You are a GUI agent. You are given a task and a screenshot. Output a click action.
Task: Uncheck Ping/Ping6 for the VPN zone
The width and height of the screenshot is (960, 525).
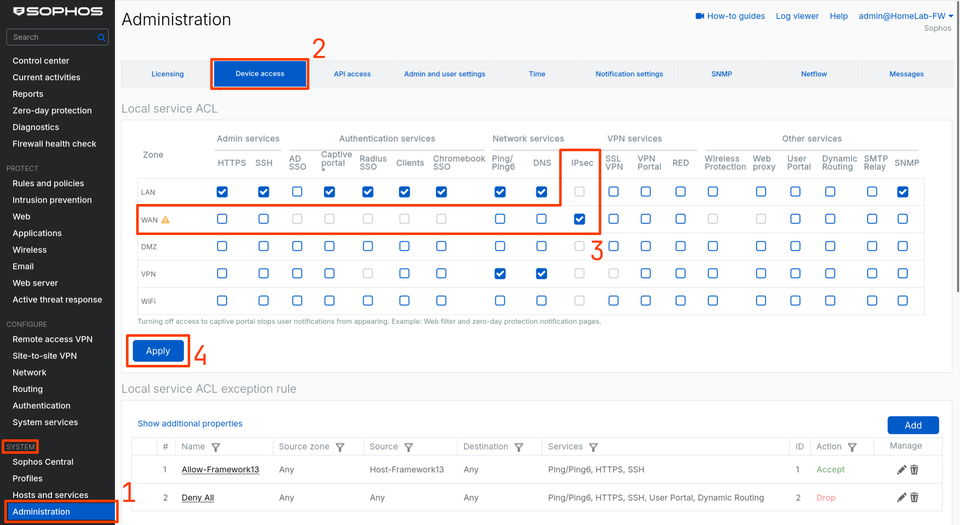500,274
